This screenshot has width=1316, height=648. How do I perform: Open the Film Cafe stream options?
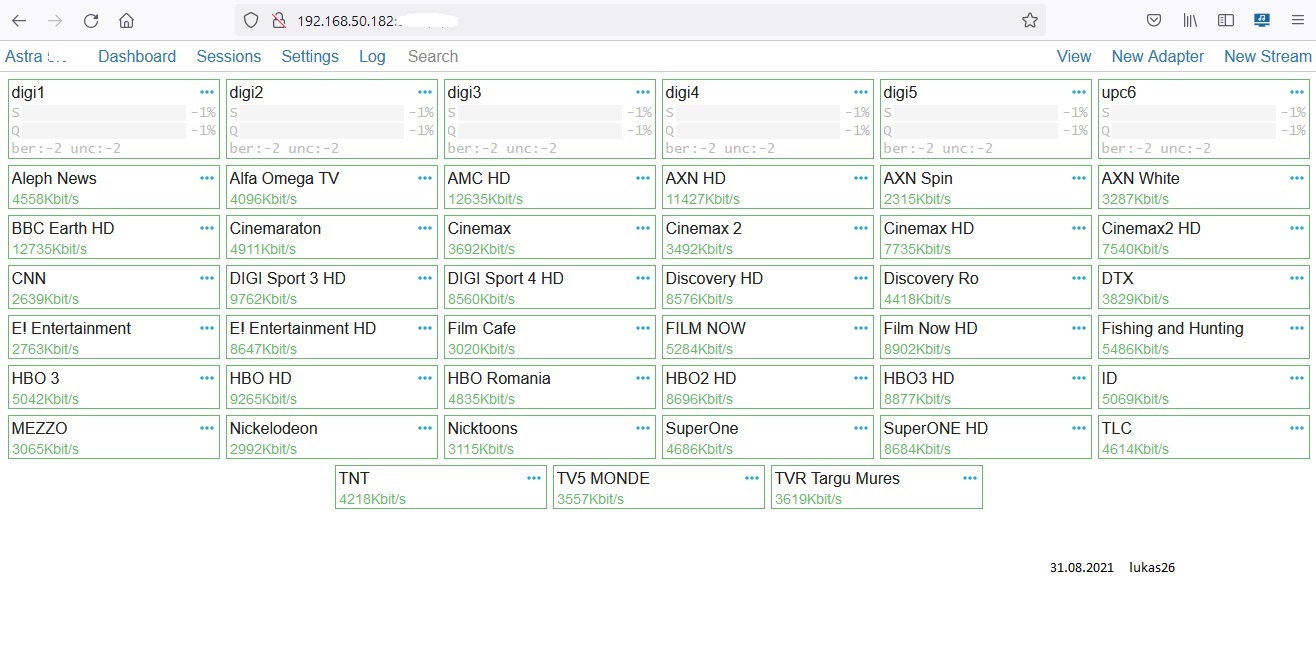[x=643, y=328]
